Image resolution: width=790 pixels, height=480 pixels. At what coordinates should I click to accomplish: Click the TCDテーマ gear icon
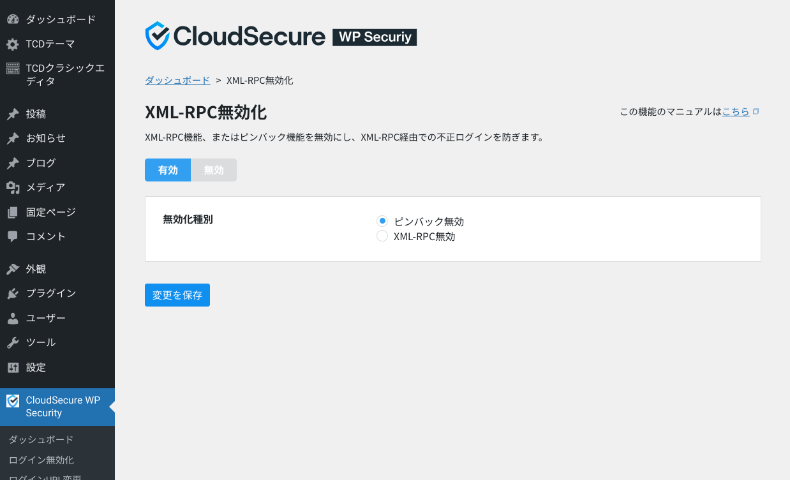(x=13, y=44)
